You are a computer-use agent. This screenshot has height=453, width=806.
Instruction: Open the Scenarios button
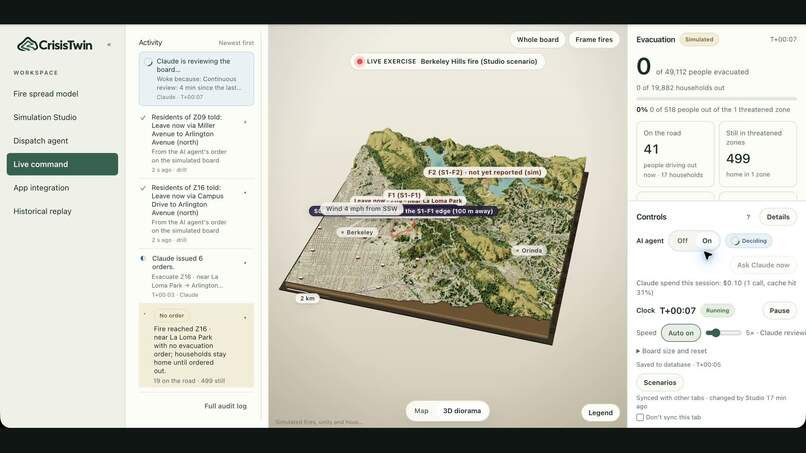(660, 383)
